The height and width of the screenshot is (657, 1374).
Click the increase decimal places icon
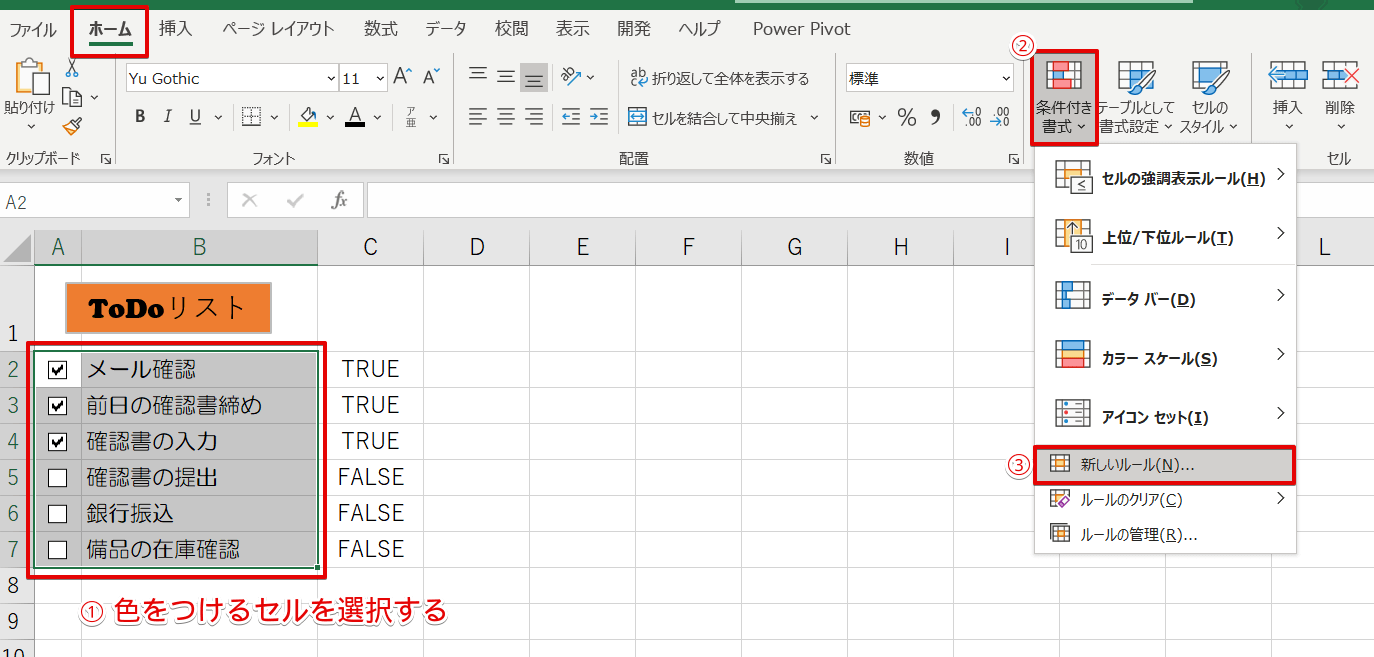pos(972,118)
